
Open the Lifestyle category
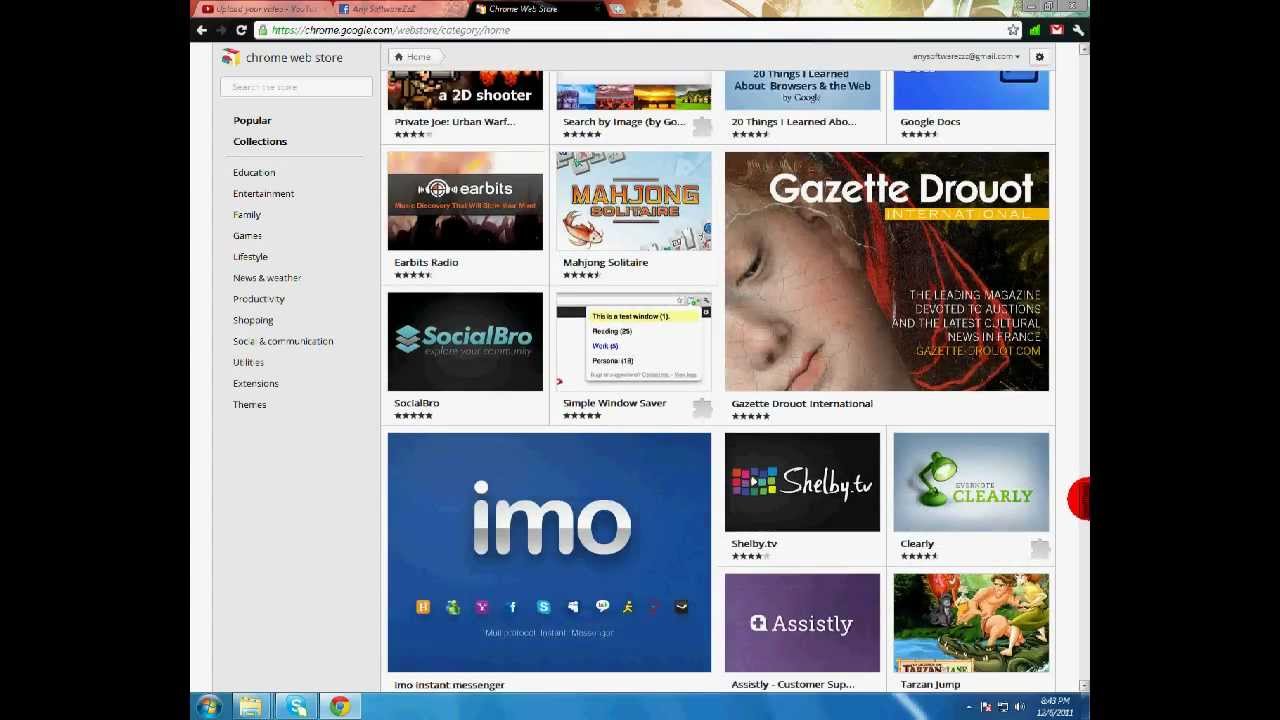click(x=250, y=257)
